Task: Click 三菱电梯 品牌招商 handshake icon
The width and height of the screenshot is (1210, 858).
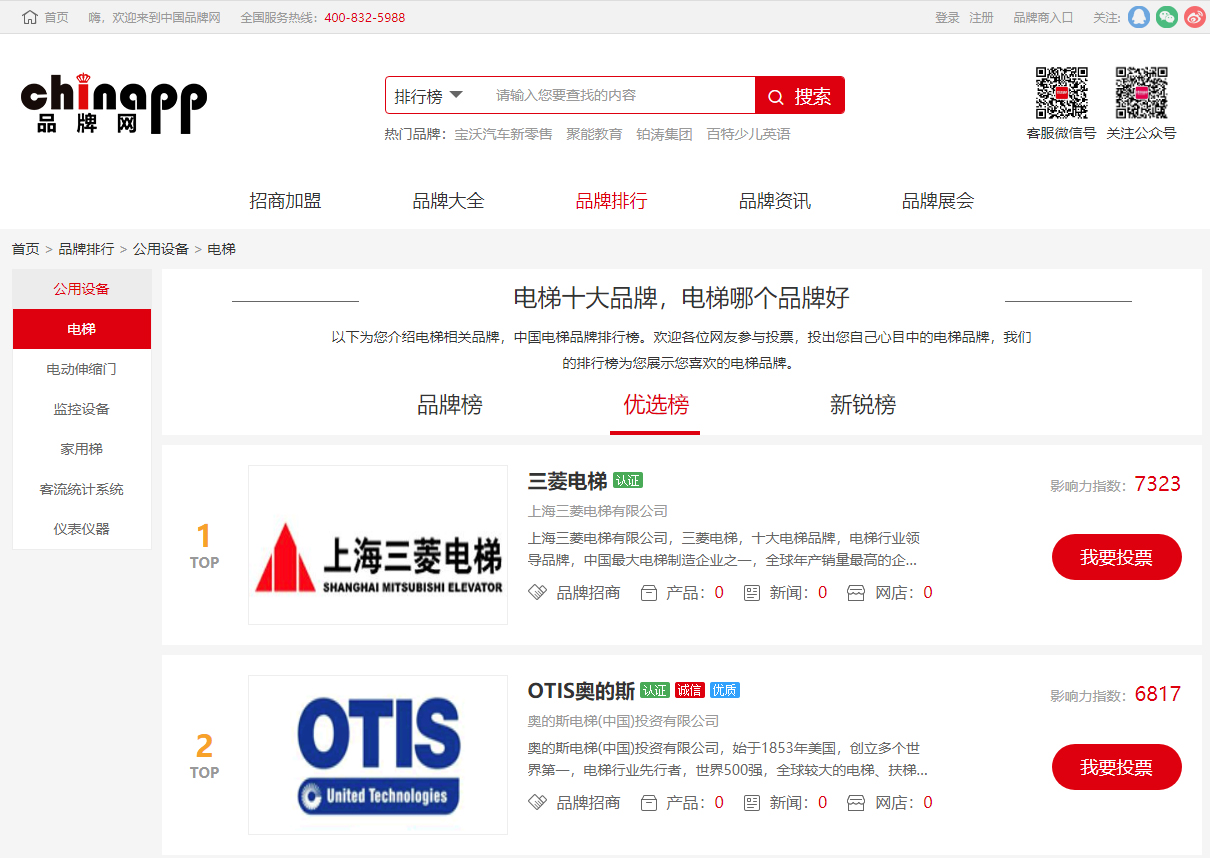Action: (x=537, y=593)
